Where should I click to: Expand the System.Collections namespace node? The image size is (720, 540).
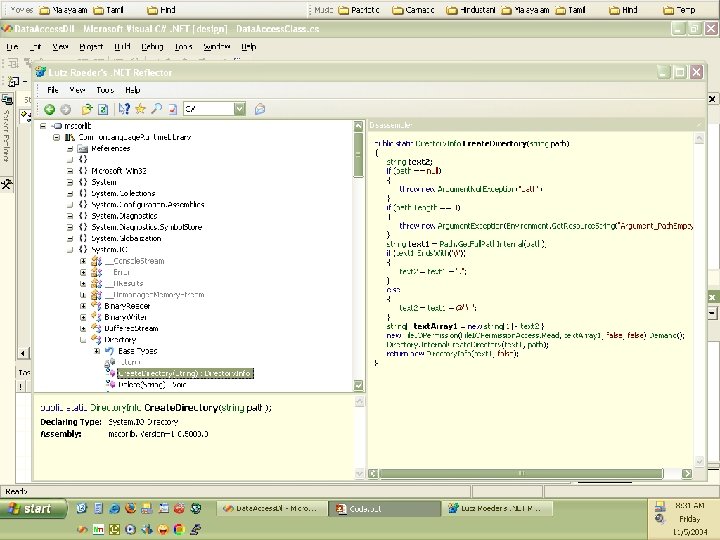[70, 193]
